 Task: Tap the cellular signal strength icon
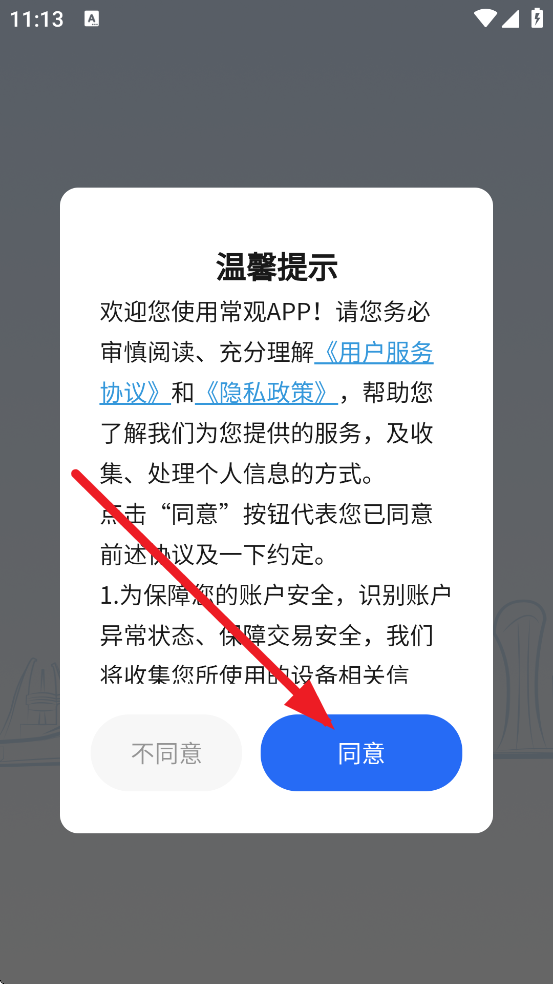[x=510, y=18]
